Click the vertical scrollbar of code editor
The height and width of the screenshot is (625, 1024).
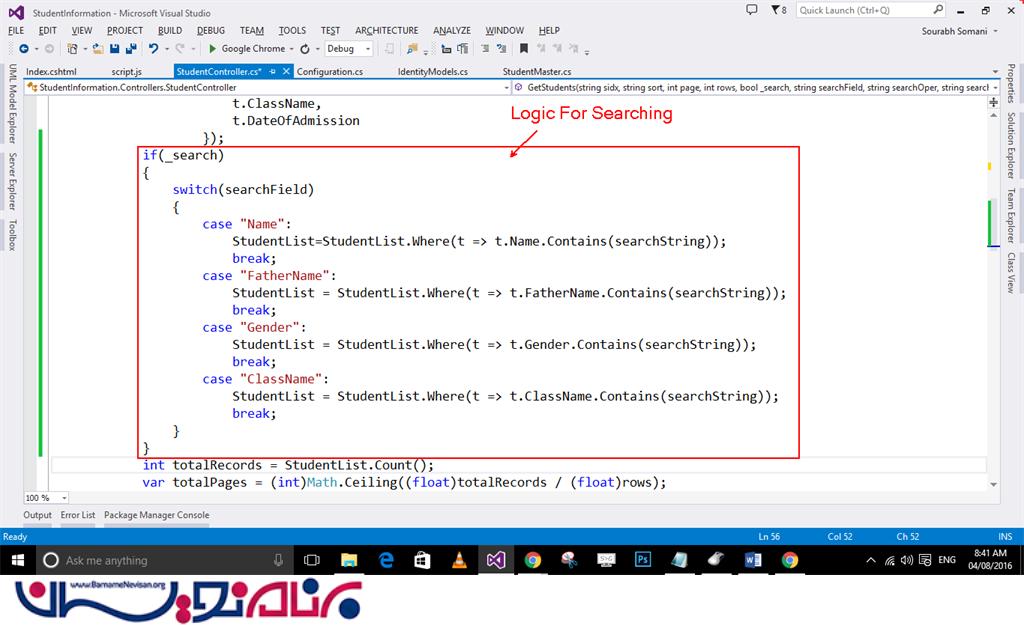[992, 300]
